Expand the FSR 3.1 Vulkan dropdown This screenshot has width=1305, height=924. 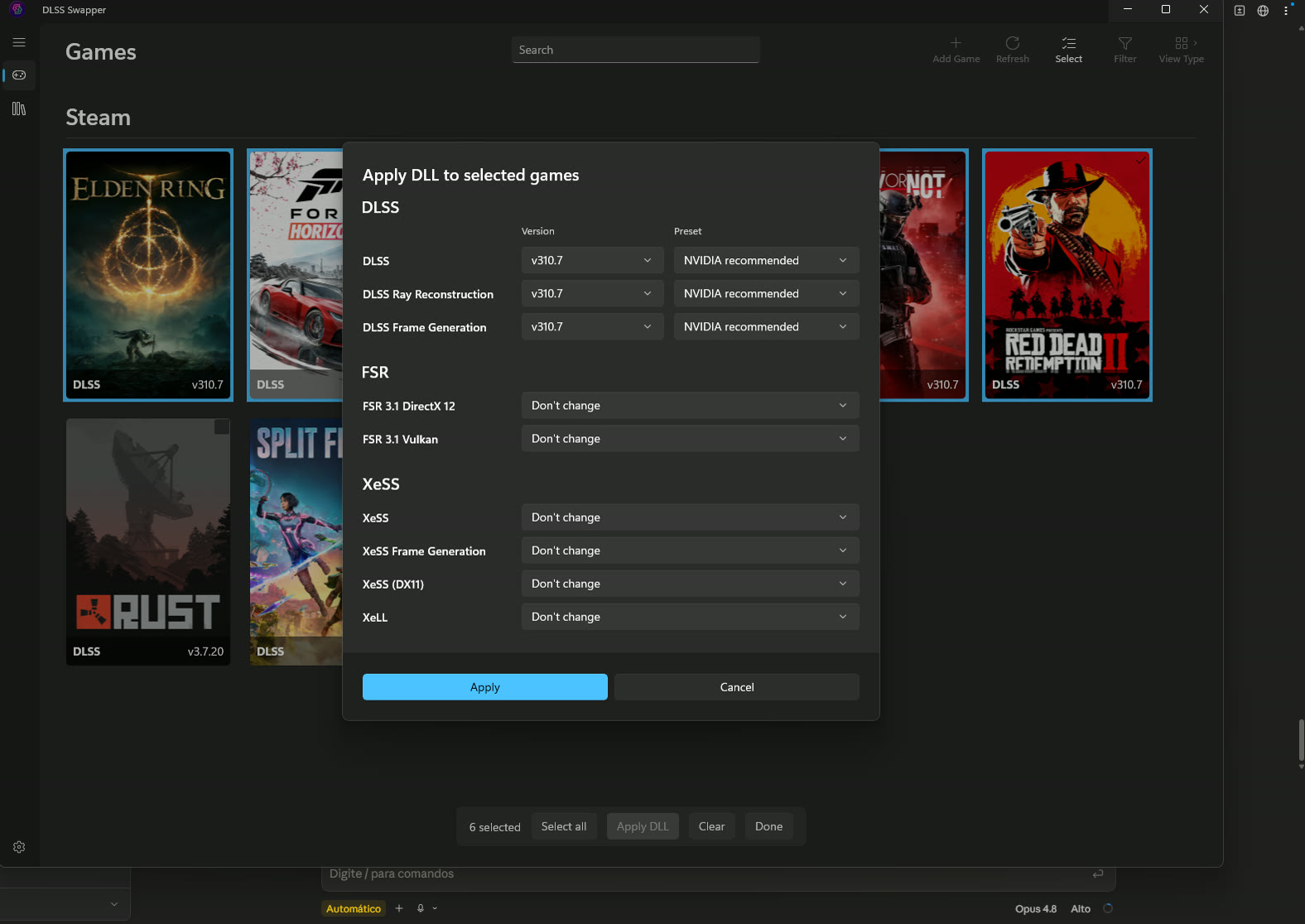[691, 438]
